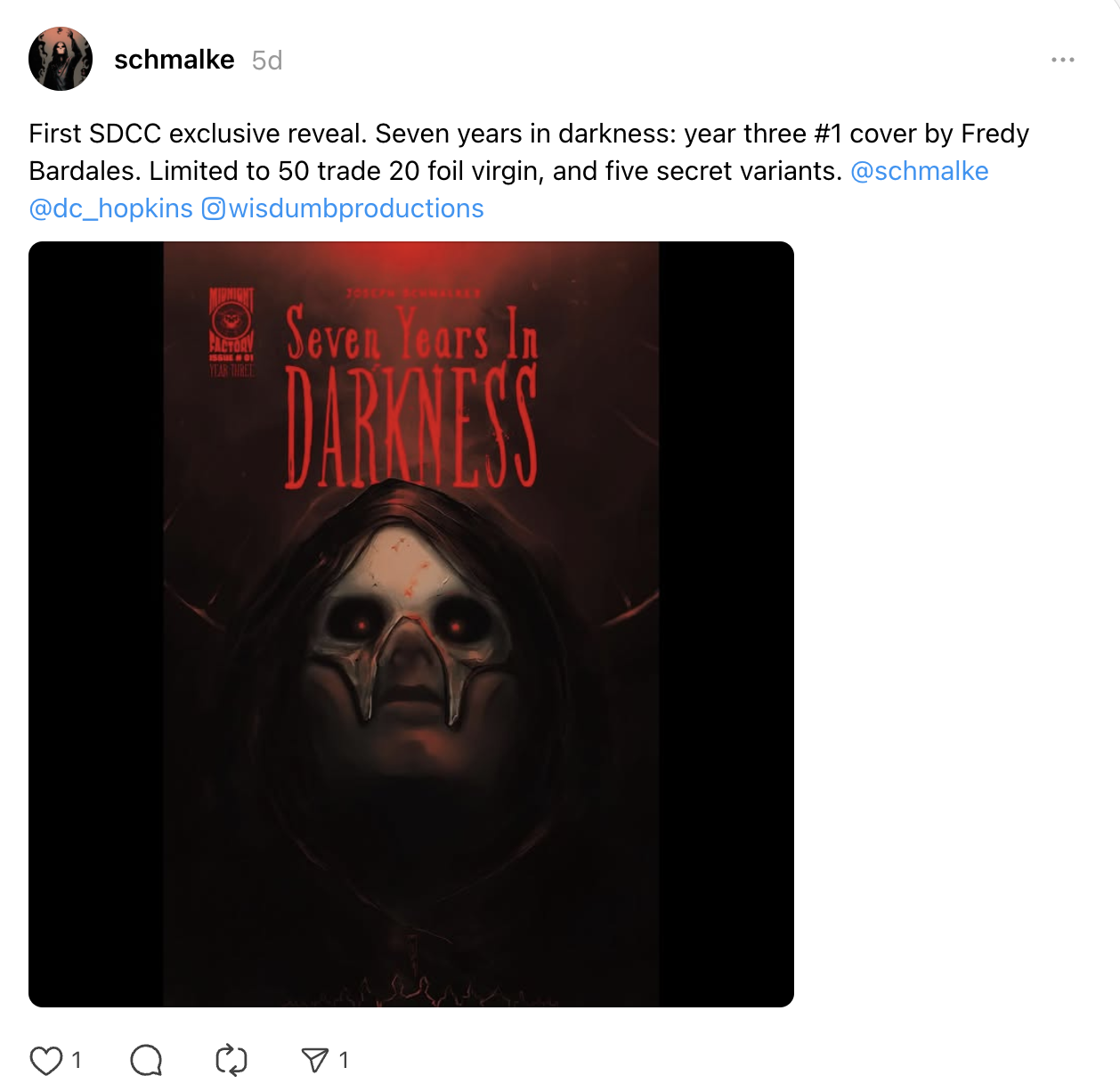
Task: Open the schmalke username link
Action: [x=174, y=60]
